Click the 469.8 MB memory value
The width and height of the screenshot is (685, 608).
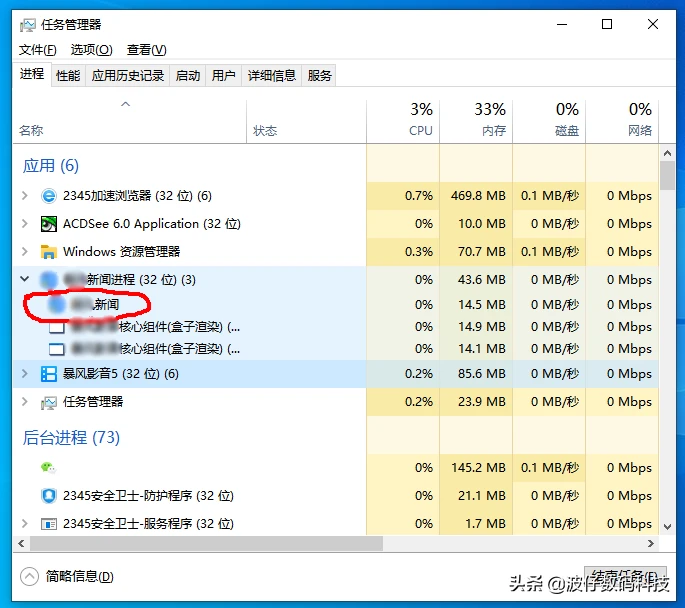coord(478,196)
